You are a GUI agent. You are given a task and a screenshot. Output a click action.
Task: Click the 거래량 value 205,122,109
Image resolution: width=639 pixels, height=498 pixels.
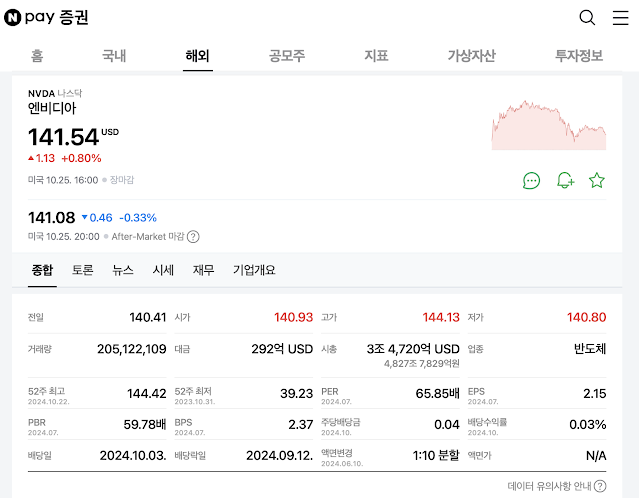[132, 349]
